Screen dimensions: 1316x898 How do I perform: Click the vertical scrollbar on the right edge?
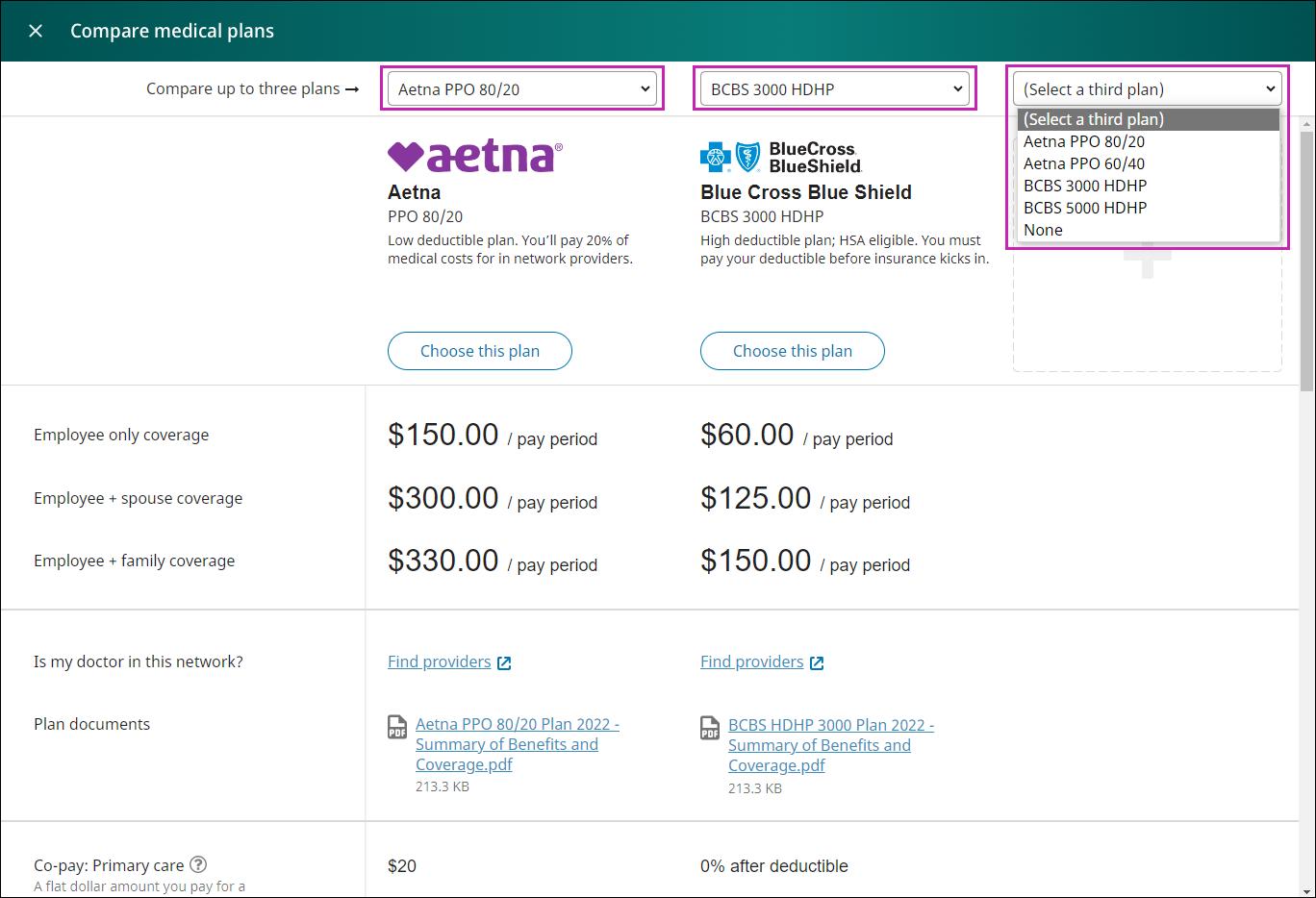(1306, 260)
